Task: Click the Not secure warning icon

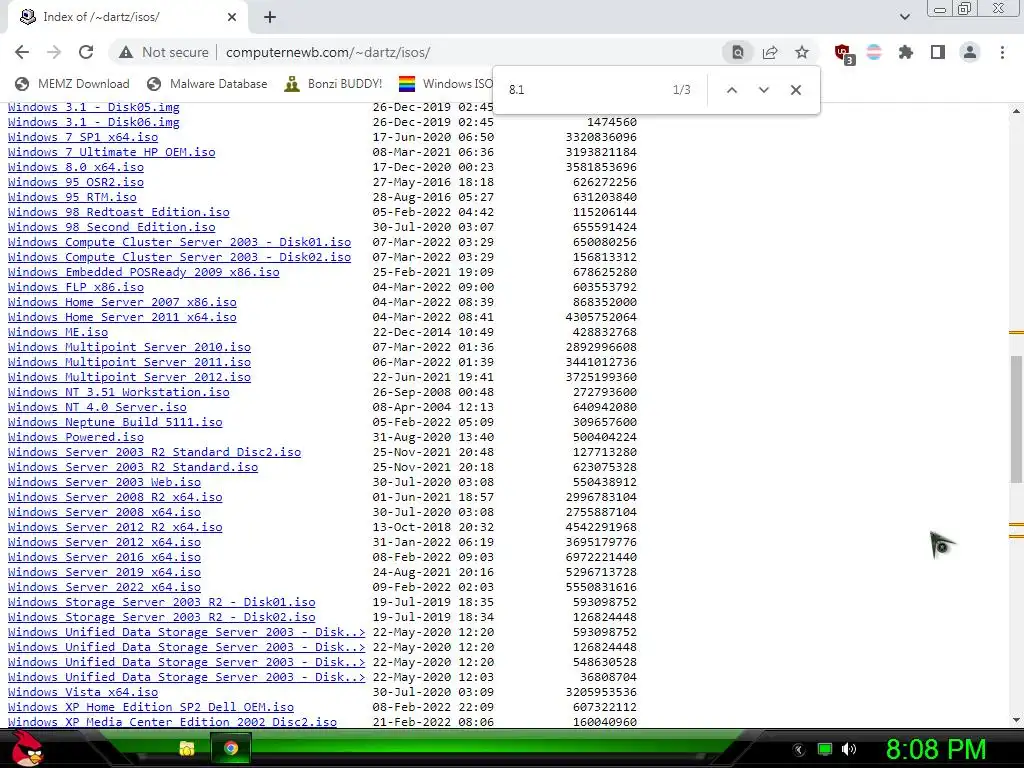Action: coord(126,52)
